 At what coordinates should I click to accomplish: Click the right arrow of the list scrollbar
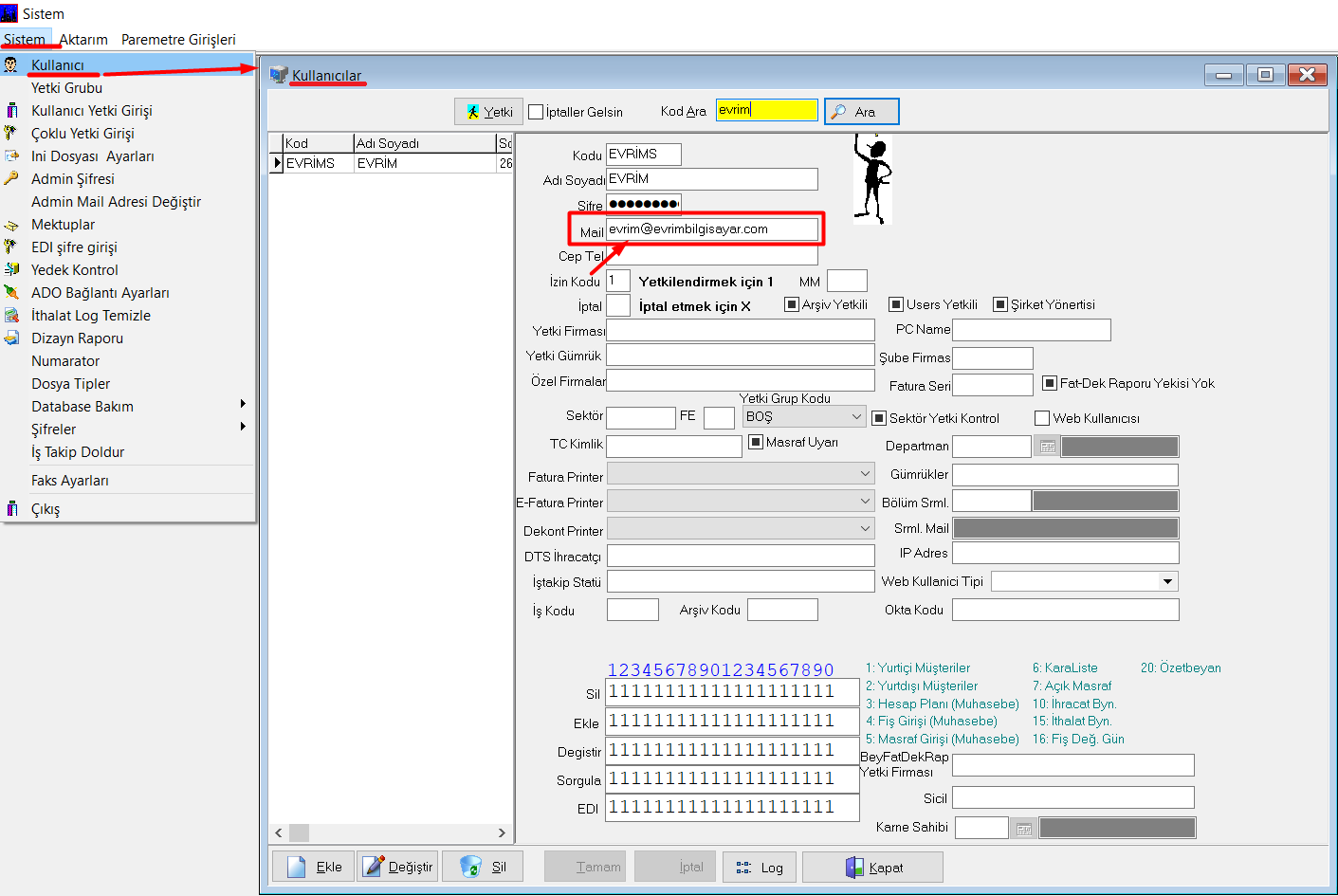pyautogui.click(x=502, y=832)
